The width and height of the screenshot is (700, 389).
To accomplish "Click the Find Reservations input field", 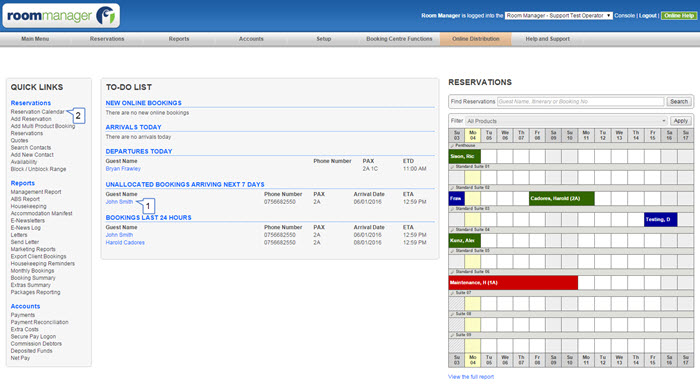I will [x=580, y=102].
